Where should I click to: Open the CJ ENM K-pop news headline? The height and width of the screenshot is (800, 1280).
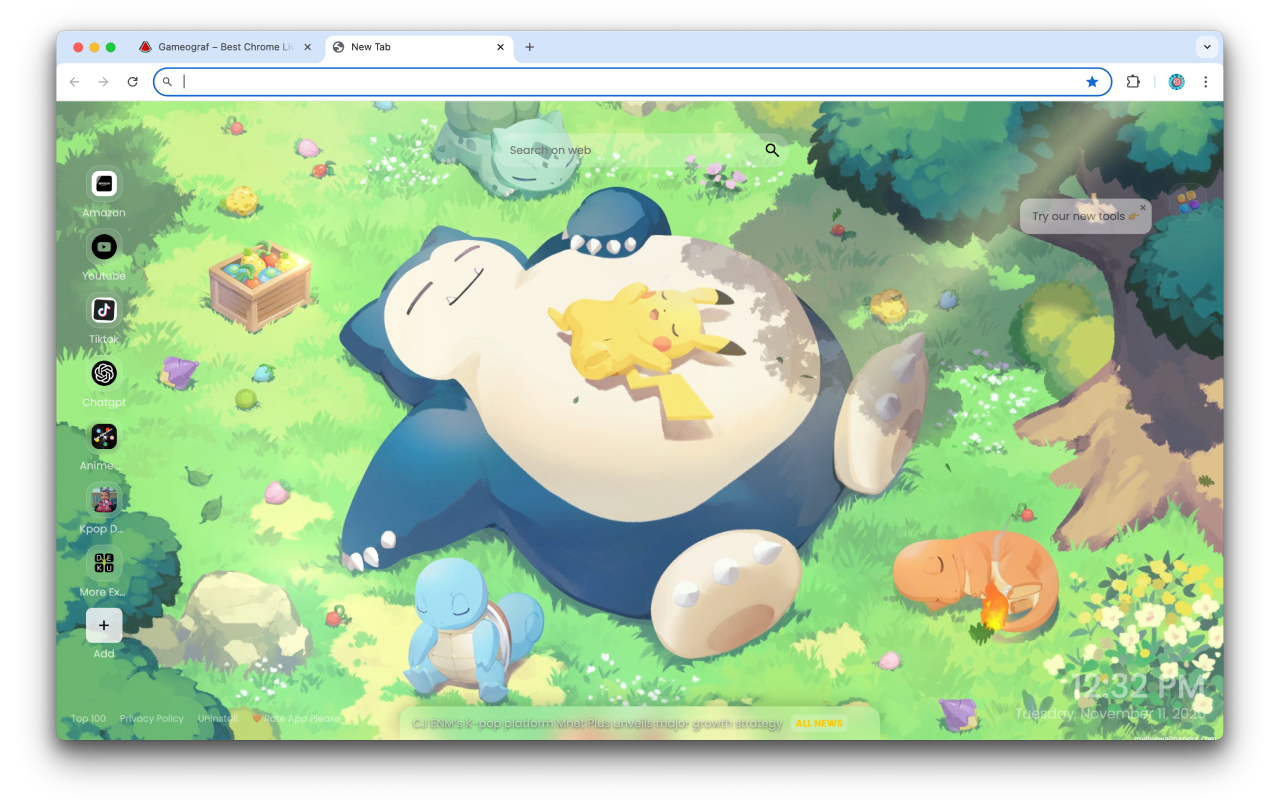(x=597, y=723)
